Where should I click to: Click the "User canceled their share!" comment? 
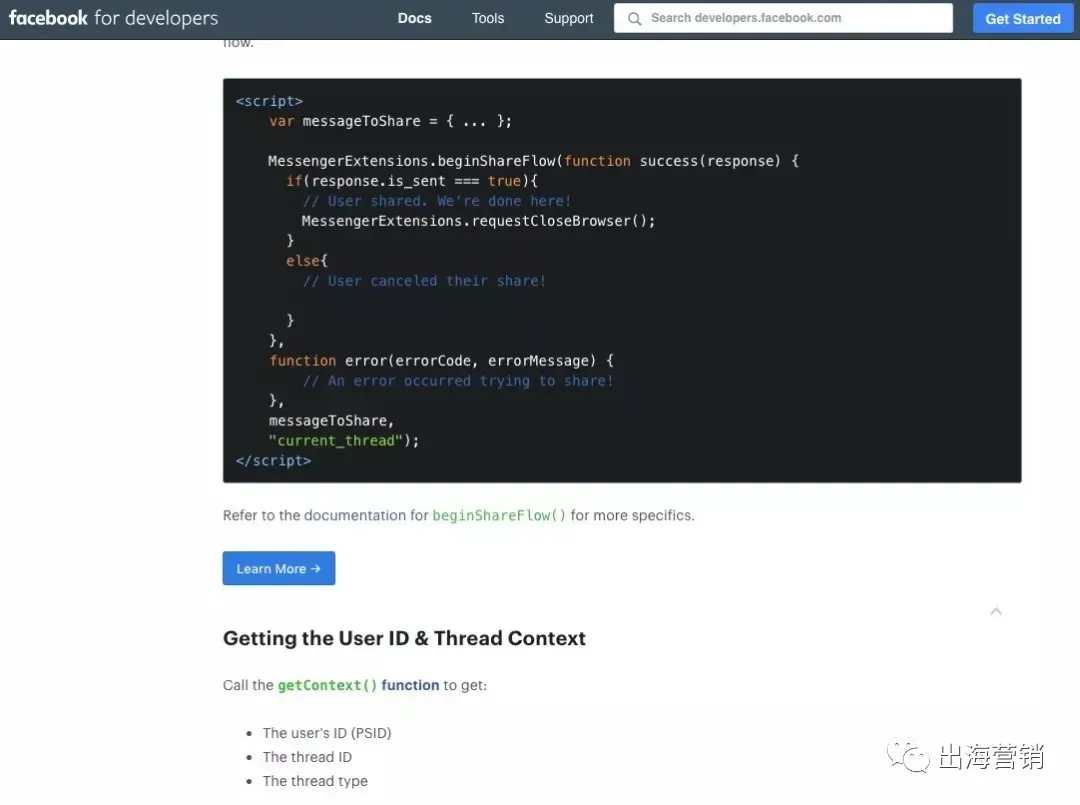[x=424, y=281]
